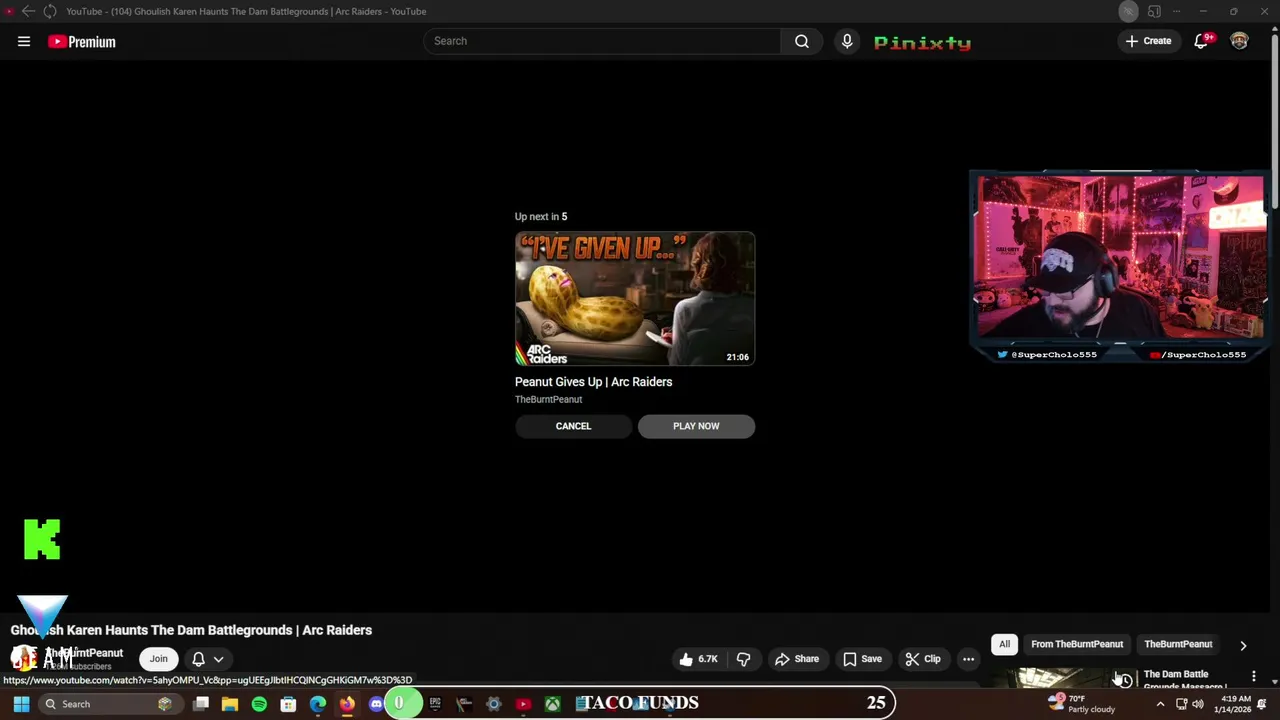Open File Explorer from taskbar
This screenshot has width=1280, height=720.
230,704
